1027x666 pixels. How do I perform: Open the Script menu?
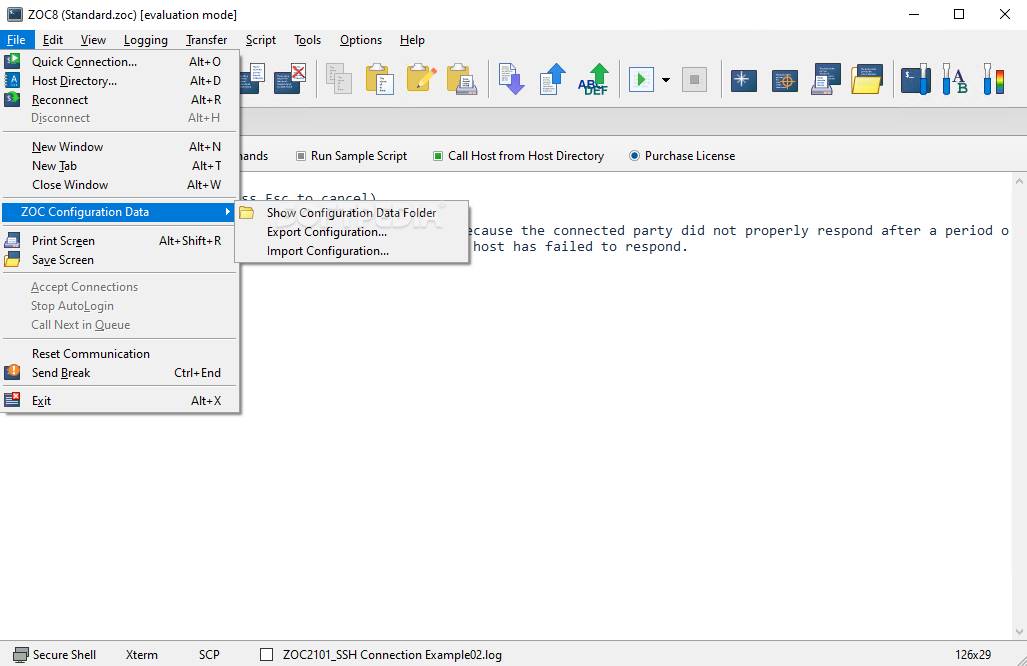[x=261, y=40]
